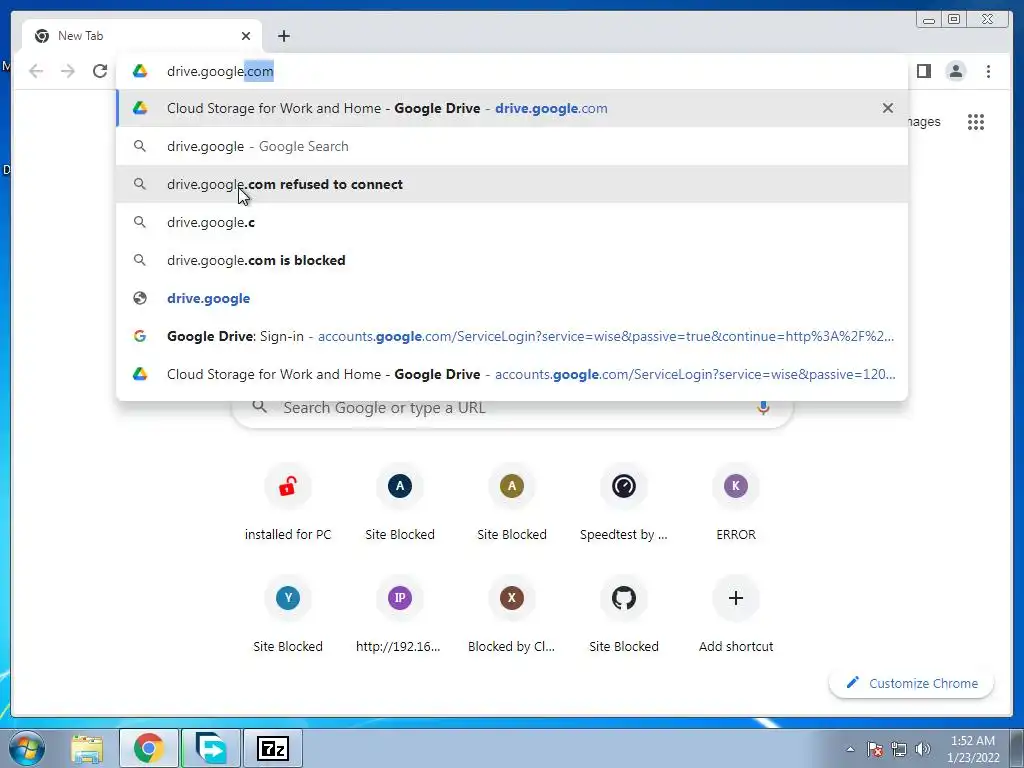This screenshot has width=1024, height=768.
Task: Open the Google apps grid icon
Action: coord(976,122)
